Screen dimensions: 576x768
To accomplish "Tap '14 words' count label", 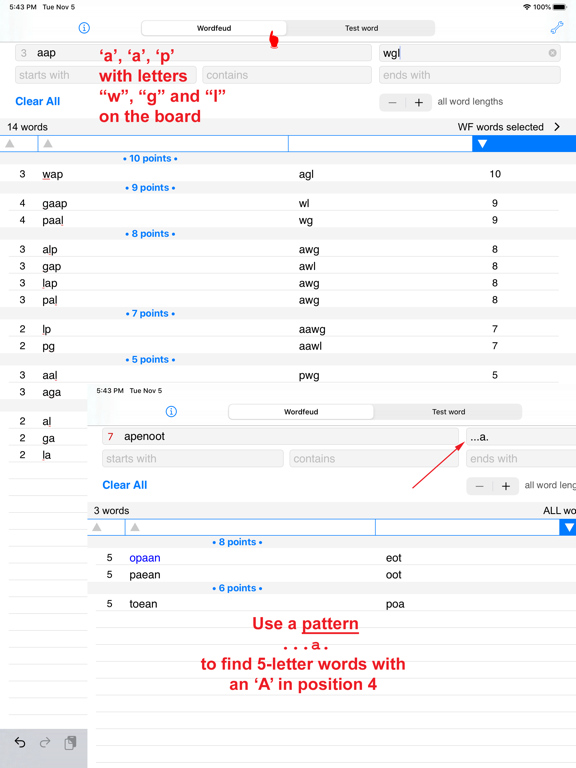I will coord(27,127).
